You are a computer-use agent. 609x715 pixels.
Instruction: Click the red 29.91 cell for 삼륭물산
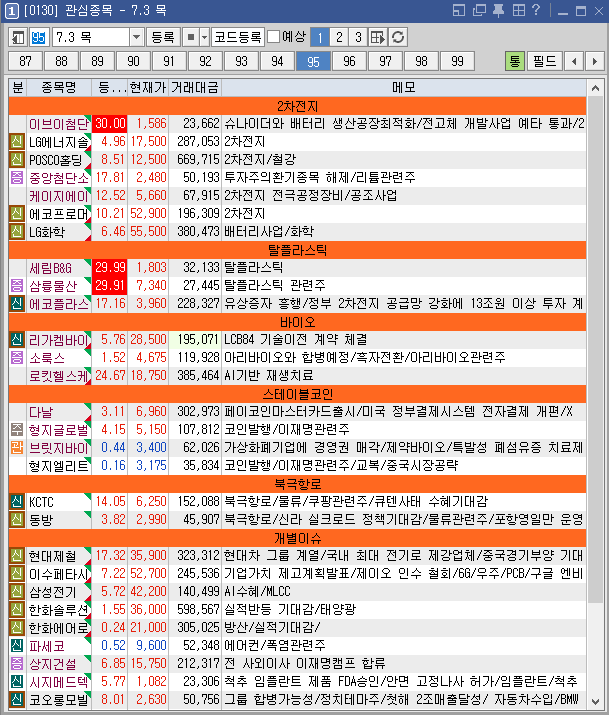click(110, 285)
